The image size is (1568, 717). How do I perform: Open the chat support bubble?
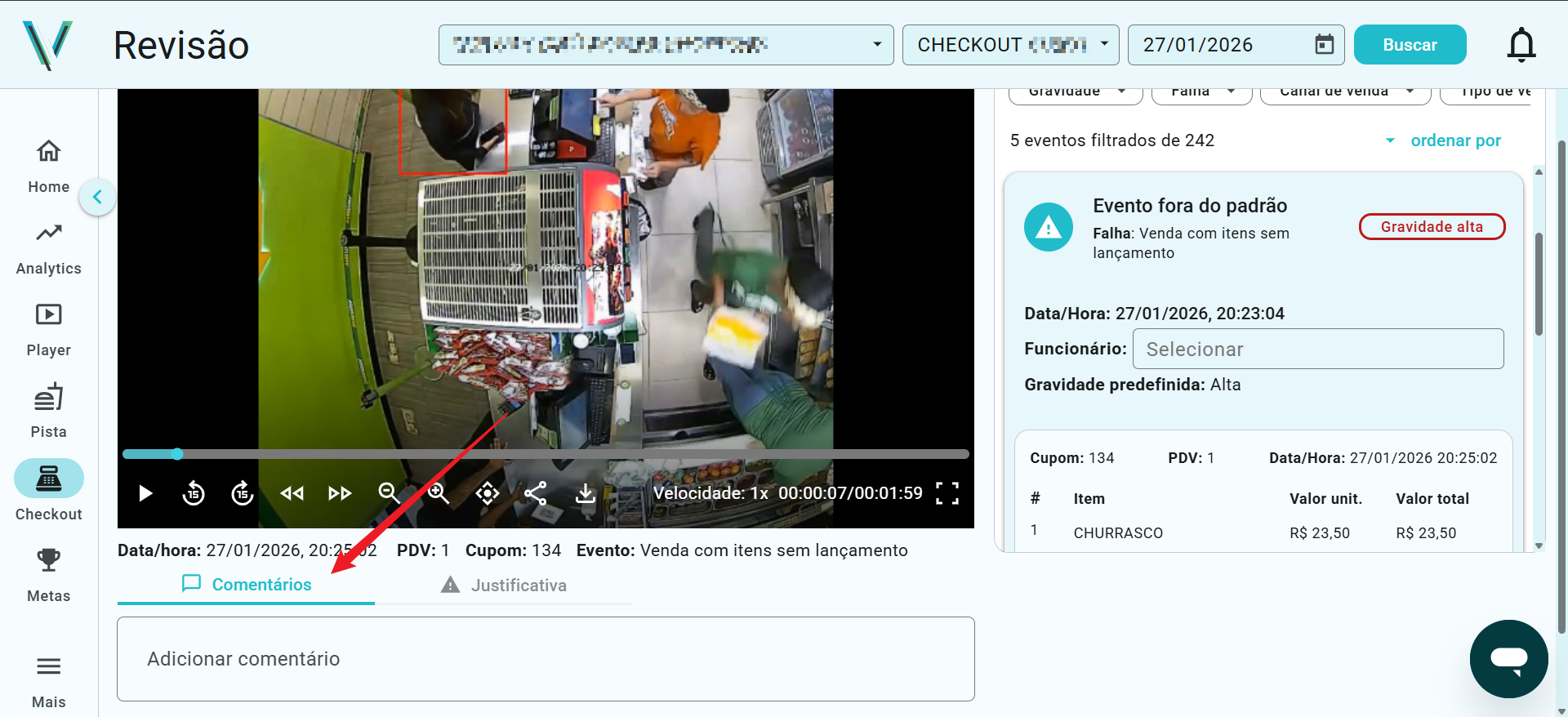pos(1508,658)
